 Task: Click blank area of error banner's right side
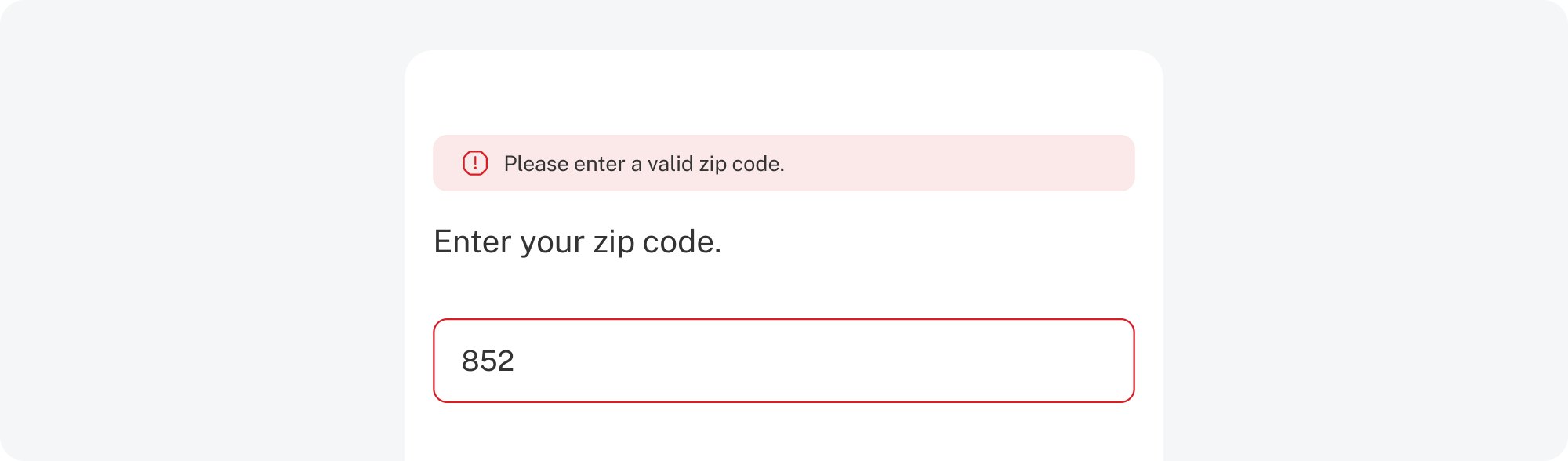point(980,163)
